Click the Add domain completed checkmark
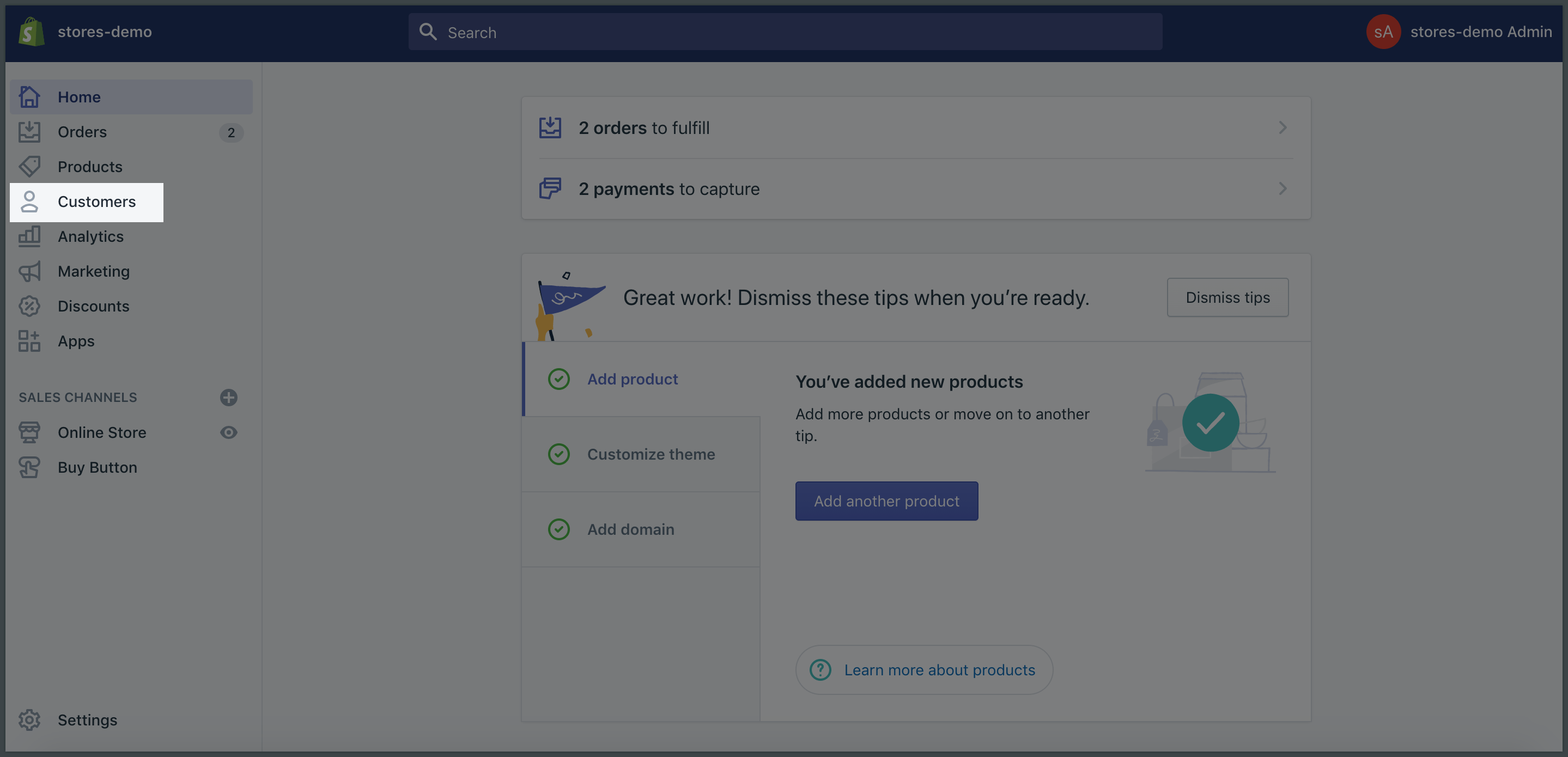Viewport: 1568px width, 757px height. pos(559,529)
